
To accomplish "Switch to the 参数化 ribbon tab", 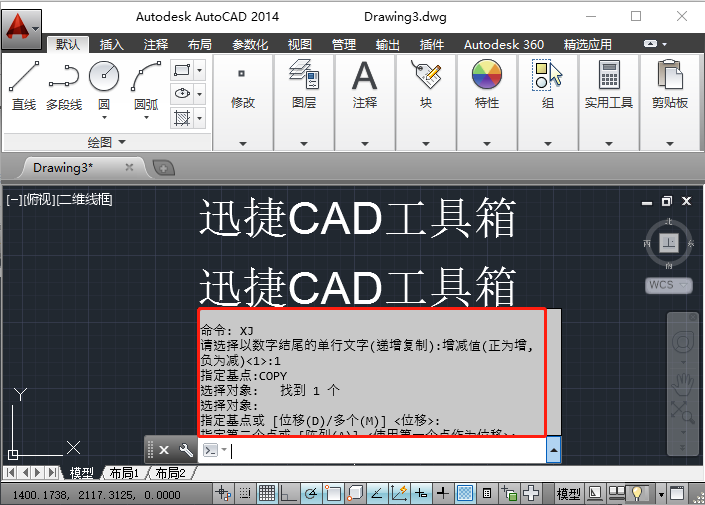I will tap(250, 45).
